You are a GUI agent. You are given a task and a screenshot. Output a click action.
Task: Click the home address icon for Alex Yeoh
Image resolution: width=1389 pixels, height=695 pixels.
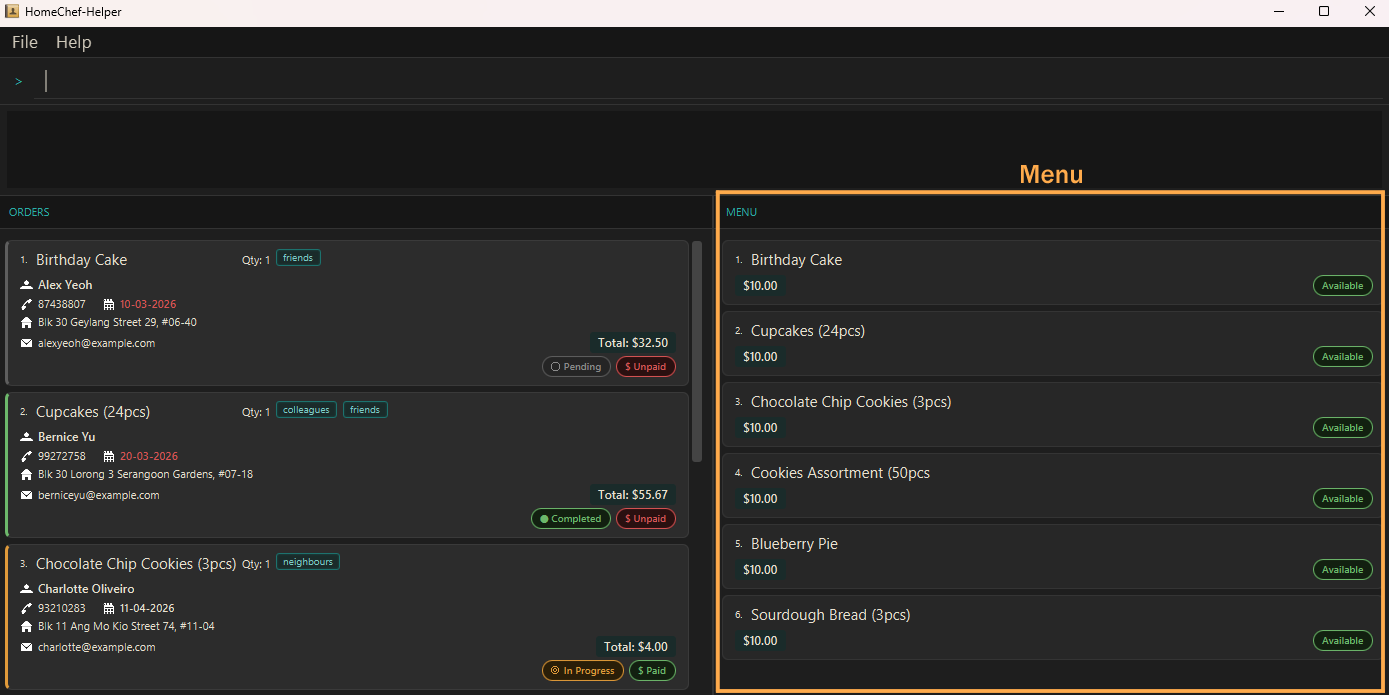coord(26,323)
